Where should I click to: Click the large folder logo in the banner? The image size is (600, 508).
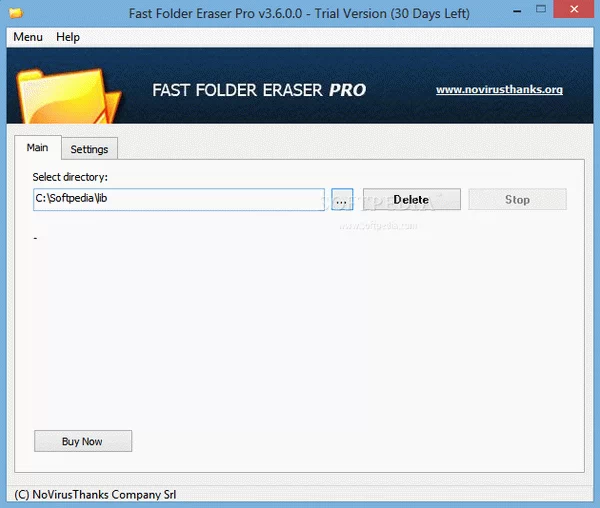click(68, 96)
